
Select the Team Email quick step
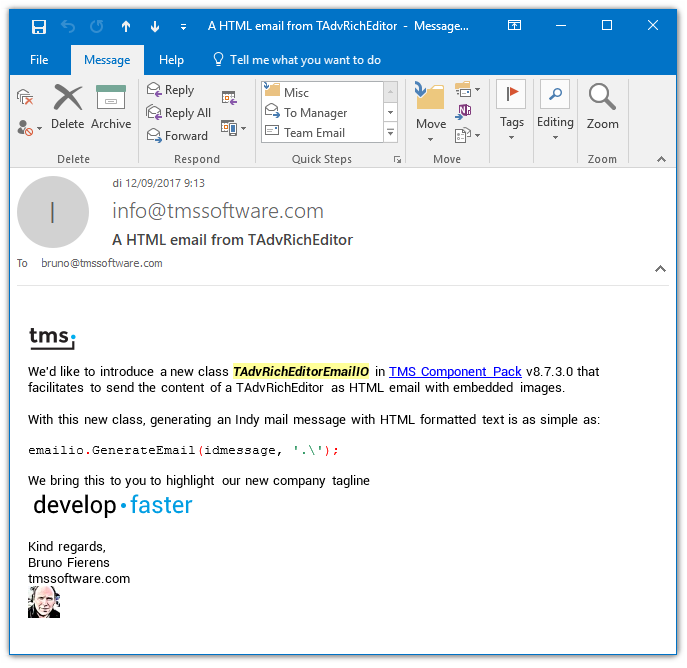coord(322,132)
